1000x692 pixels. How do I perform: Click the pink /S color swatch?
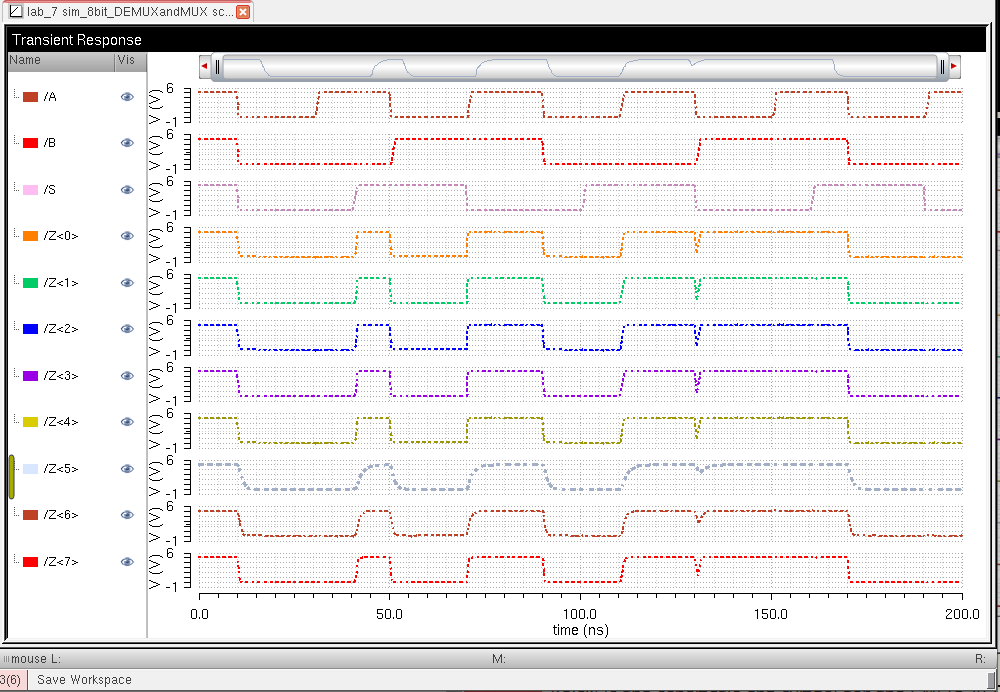30,190
